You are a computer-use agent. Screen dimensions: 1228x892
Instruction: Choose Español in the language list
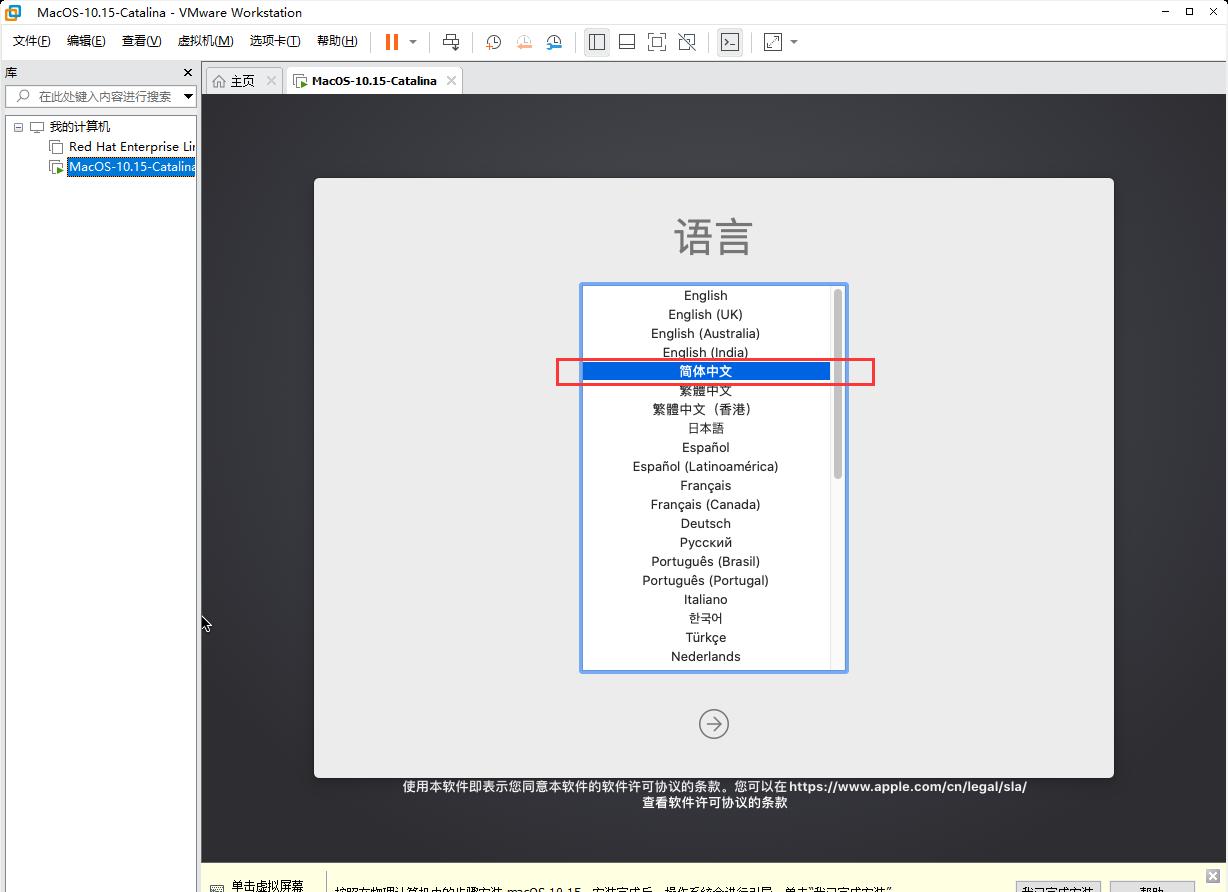coord(706,447)
